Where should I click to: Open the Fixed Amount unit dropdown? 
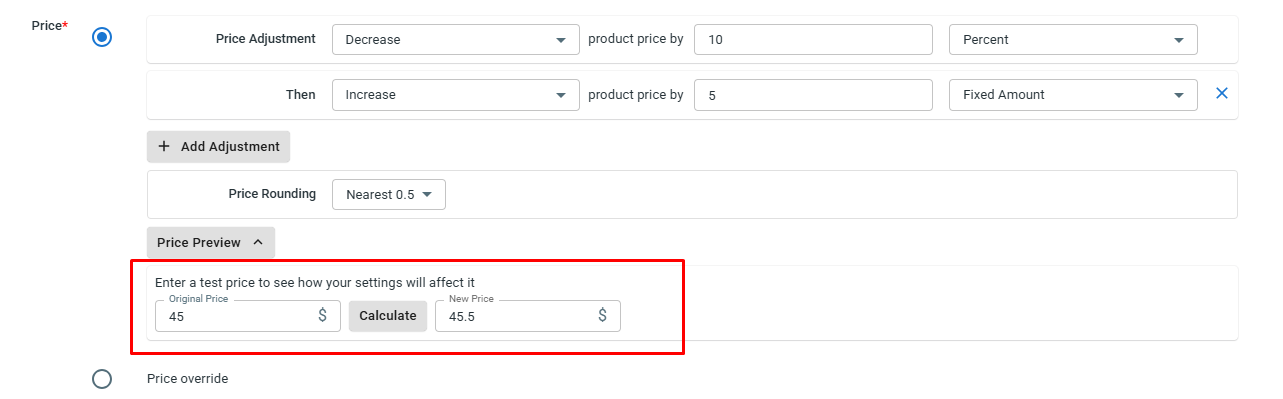point(1073,95)
